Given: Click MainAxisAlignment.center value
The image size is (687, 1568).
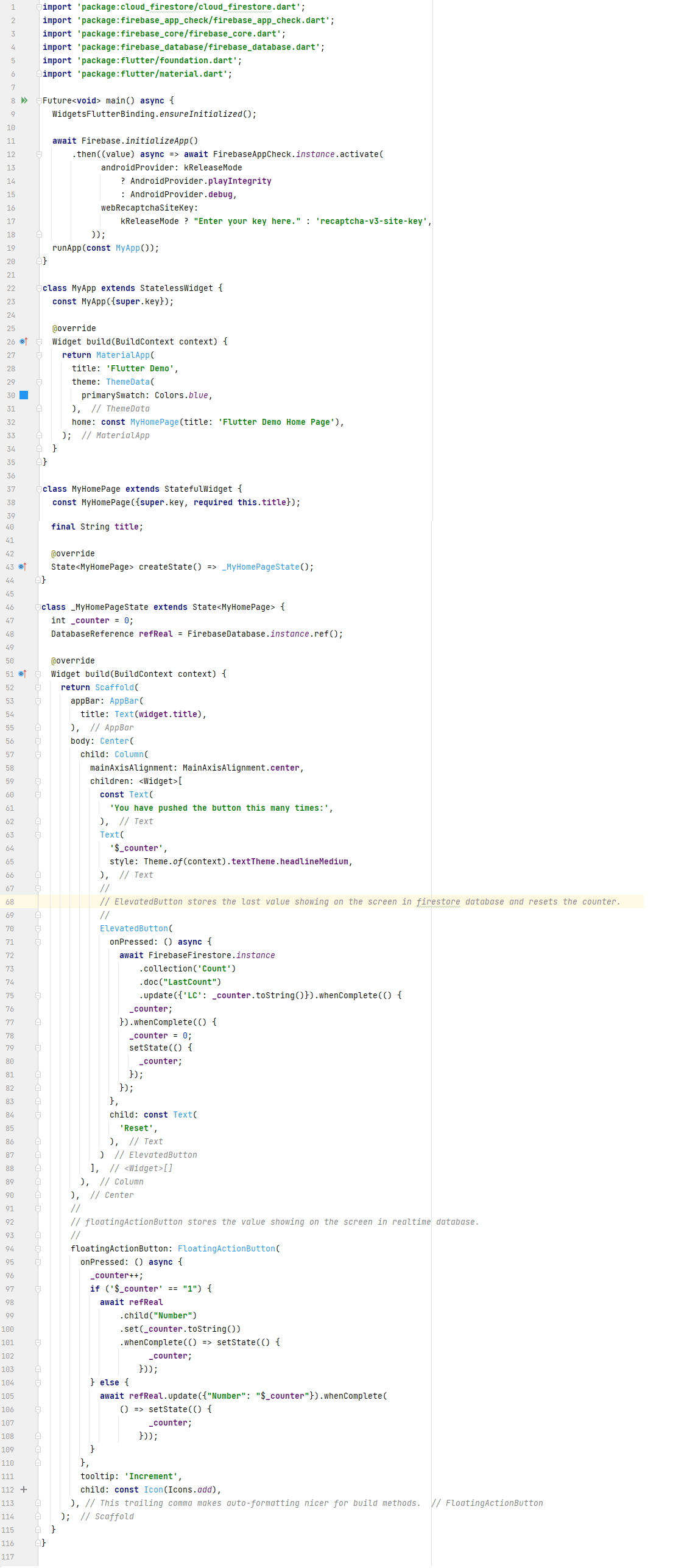Looking at the screenshot, I should pos(241,768).
